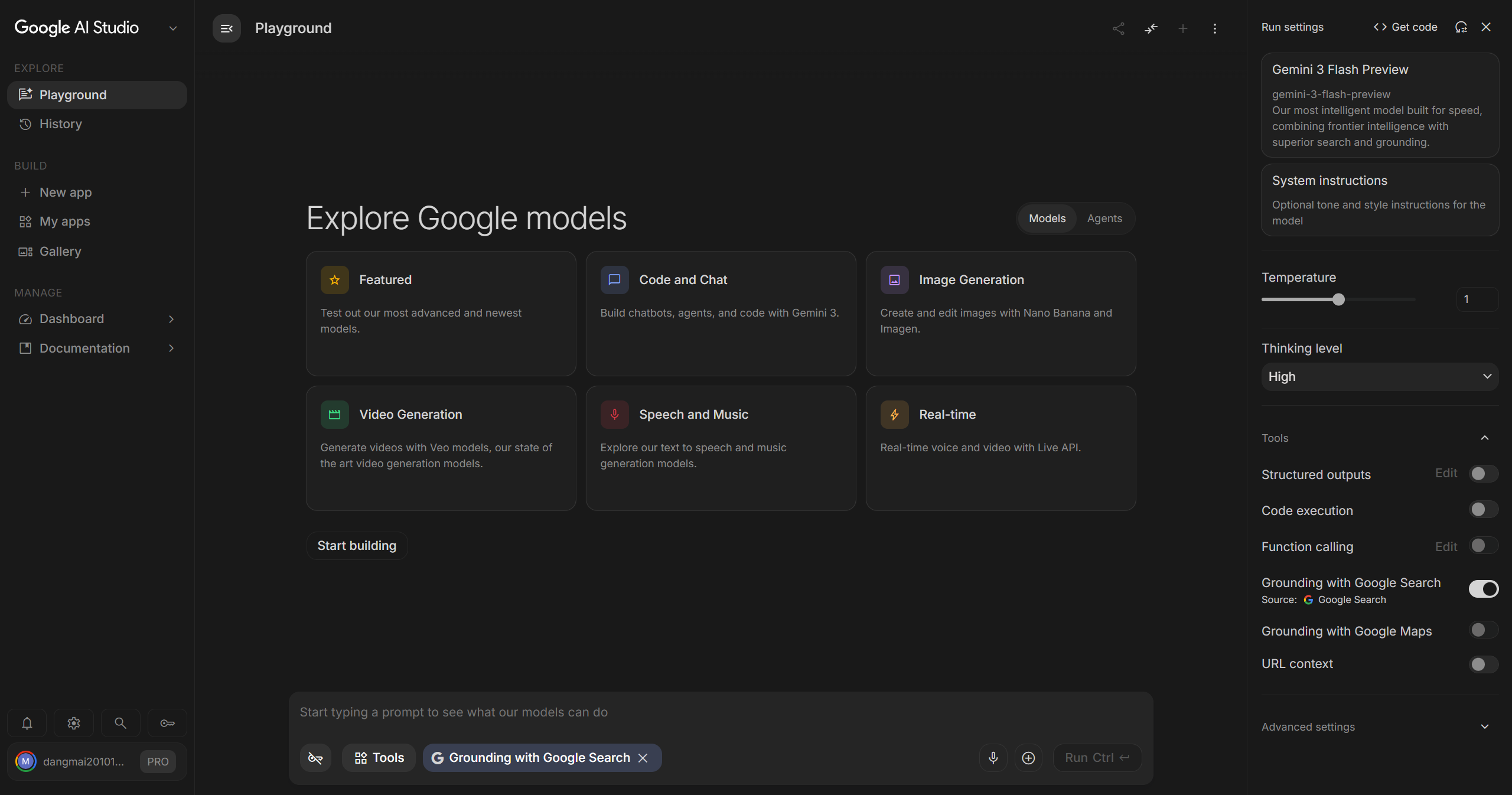Click the Featured star icon
1512x795 pixels.
coord(334,280)
